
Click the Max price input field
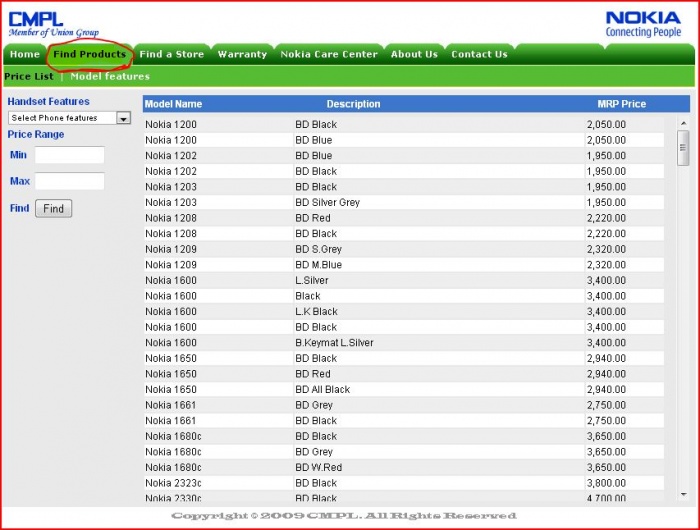pyautogui.click(x=70, y=181)
